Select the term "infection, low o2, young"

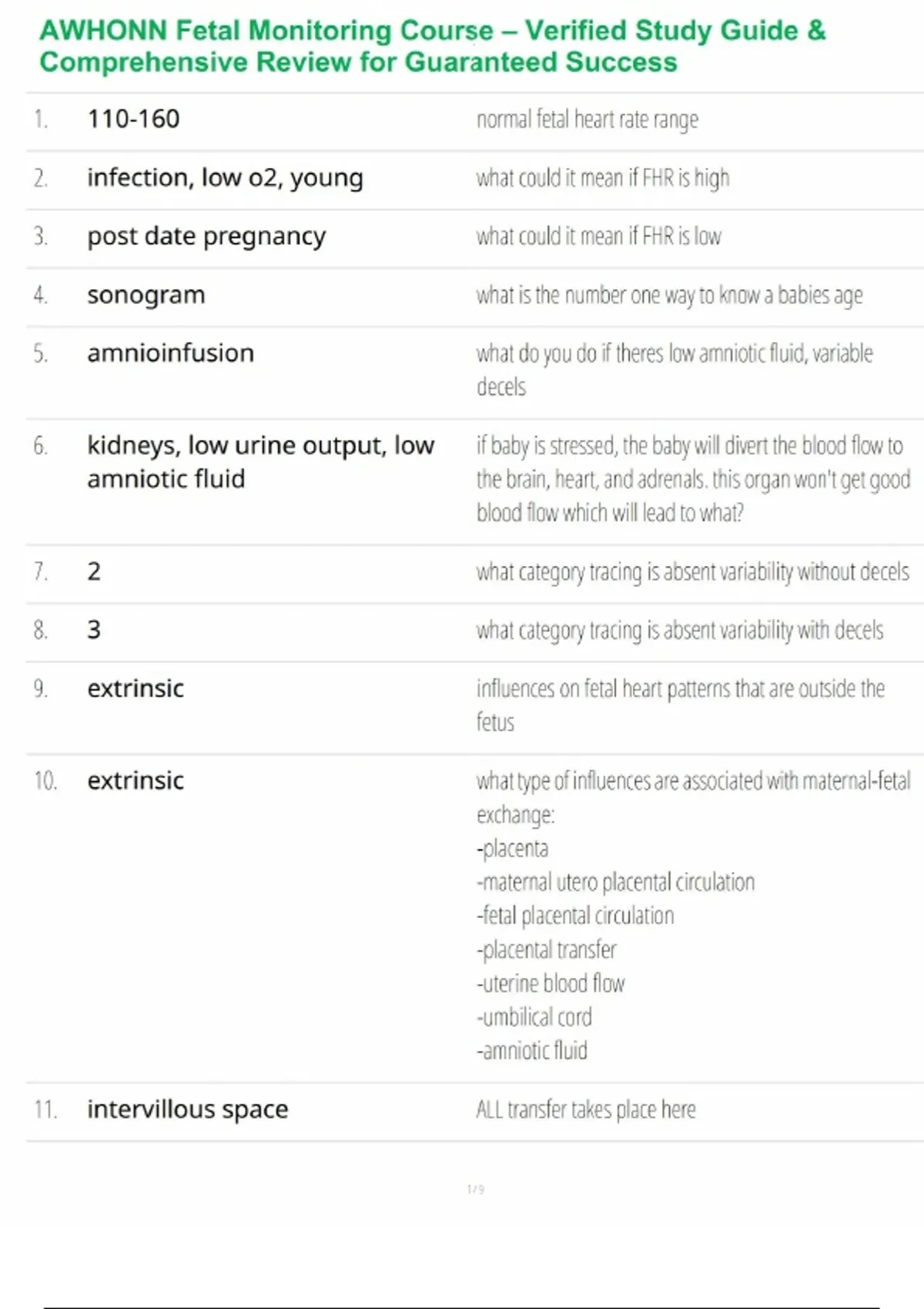(225, 178)
